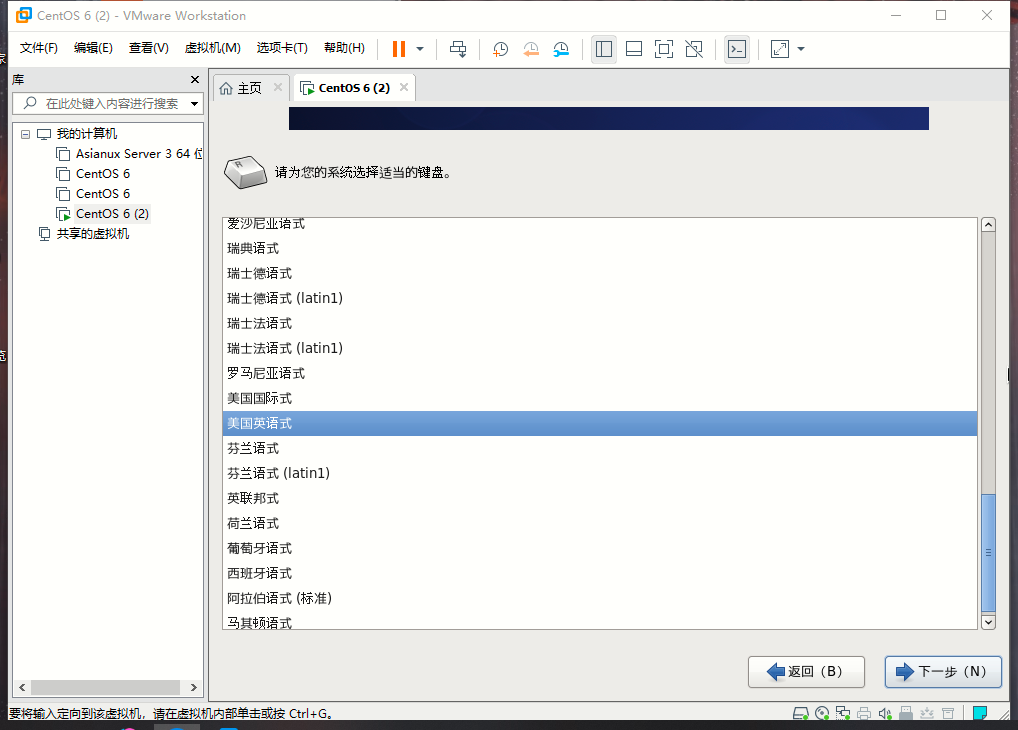Select 阿拉伯语式 (标准) keyboard layout

coord(599,598)
